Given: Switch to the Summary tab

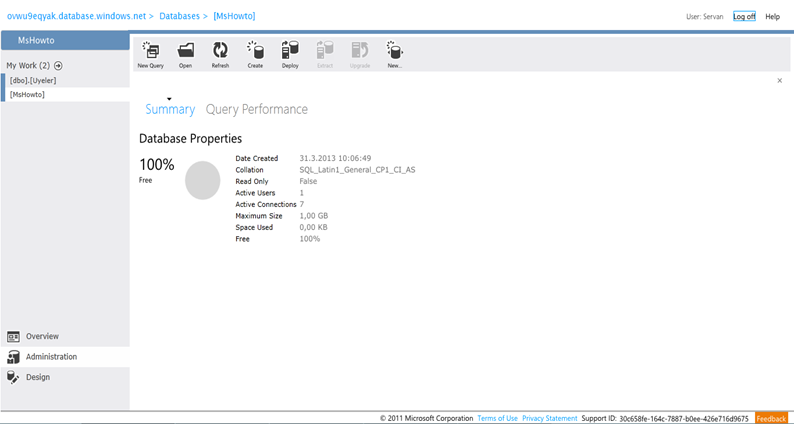Looking at the screenshot, I should point(170,109).
